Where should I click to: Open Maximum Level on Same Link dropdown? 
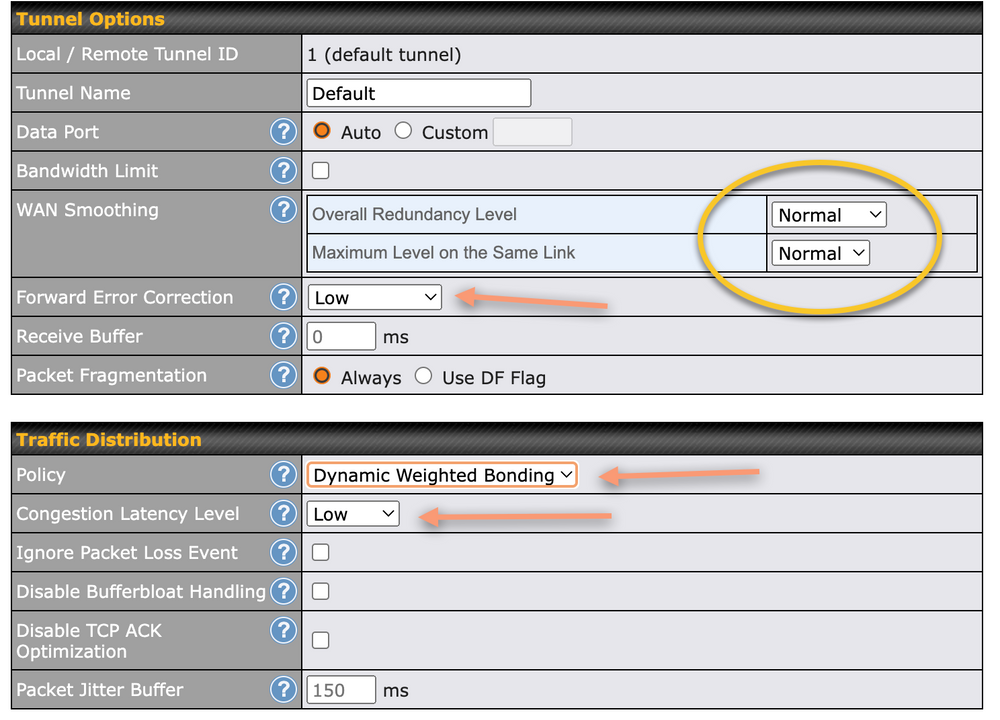[820, 252]
